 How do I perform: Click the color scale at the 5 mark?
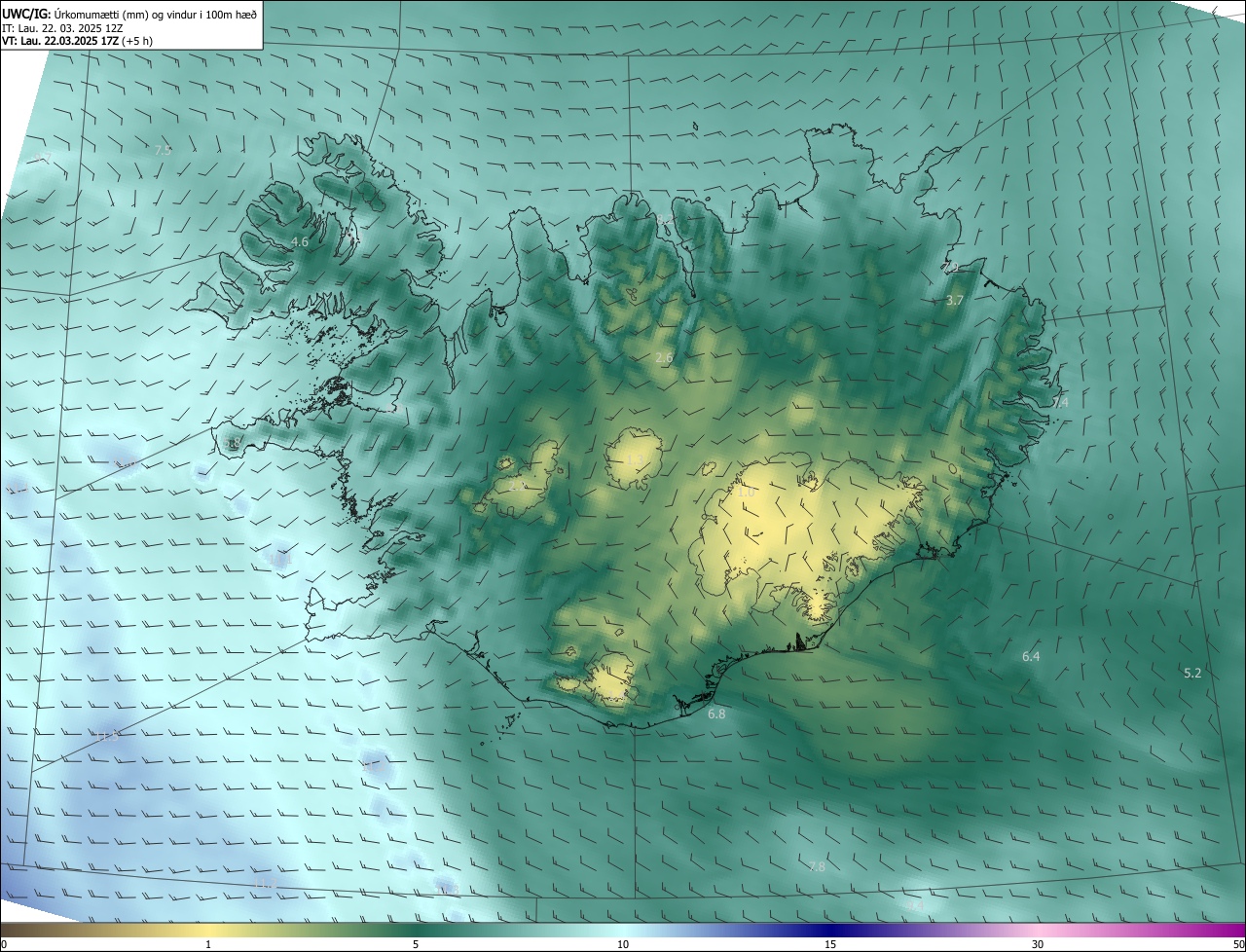click(416, 944)
